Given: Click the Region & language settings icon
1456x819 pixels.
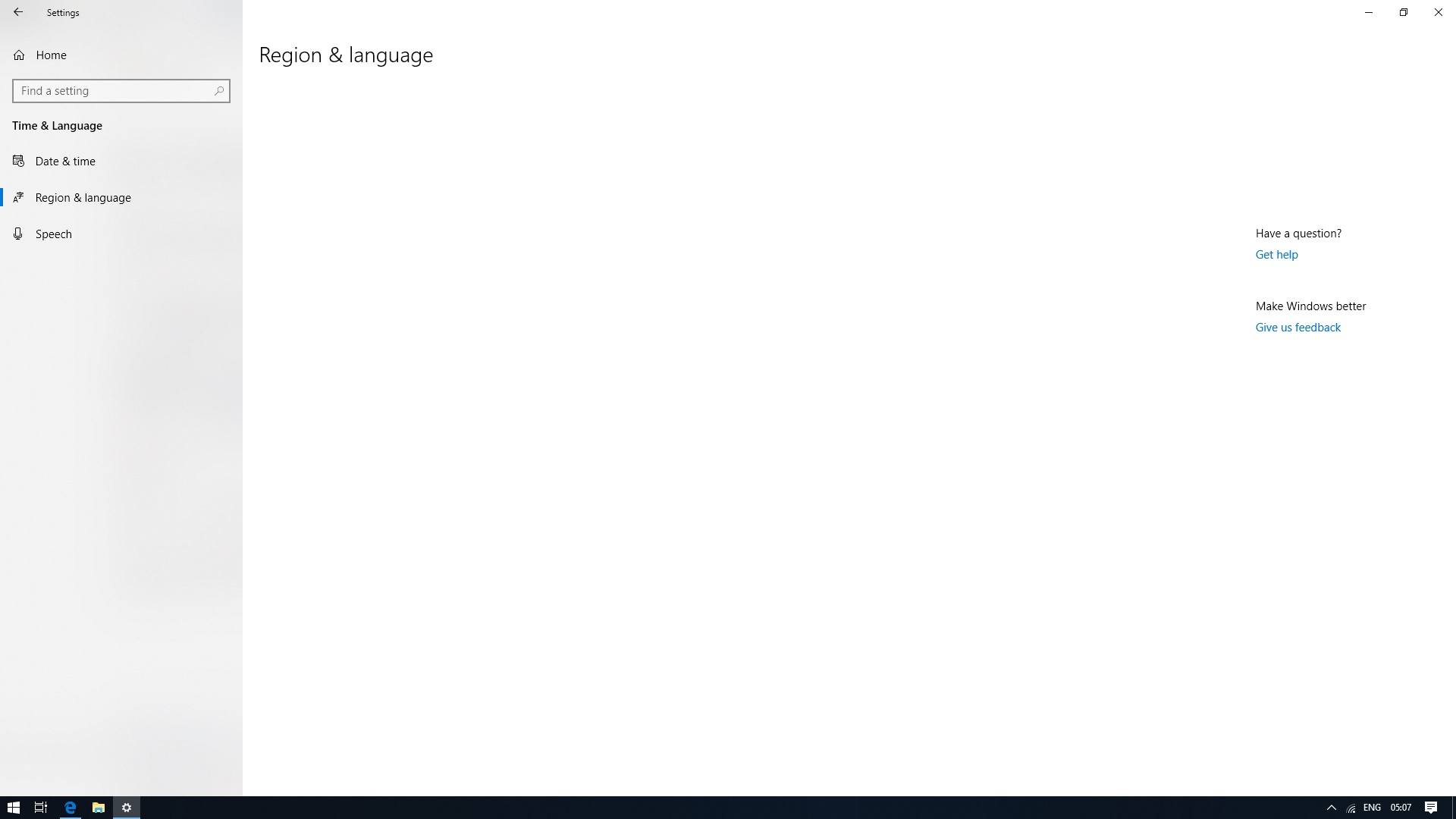Looking at the screenshot, I should 19,197.
